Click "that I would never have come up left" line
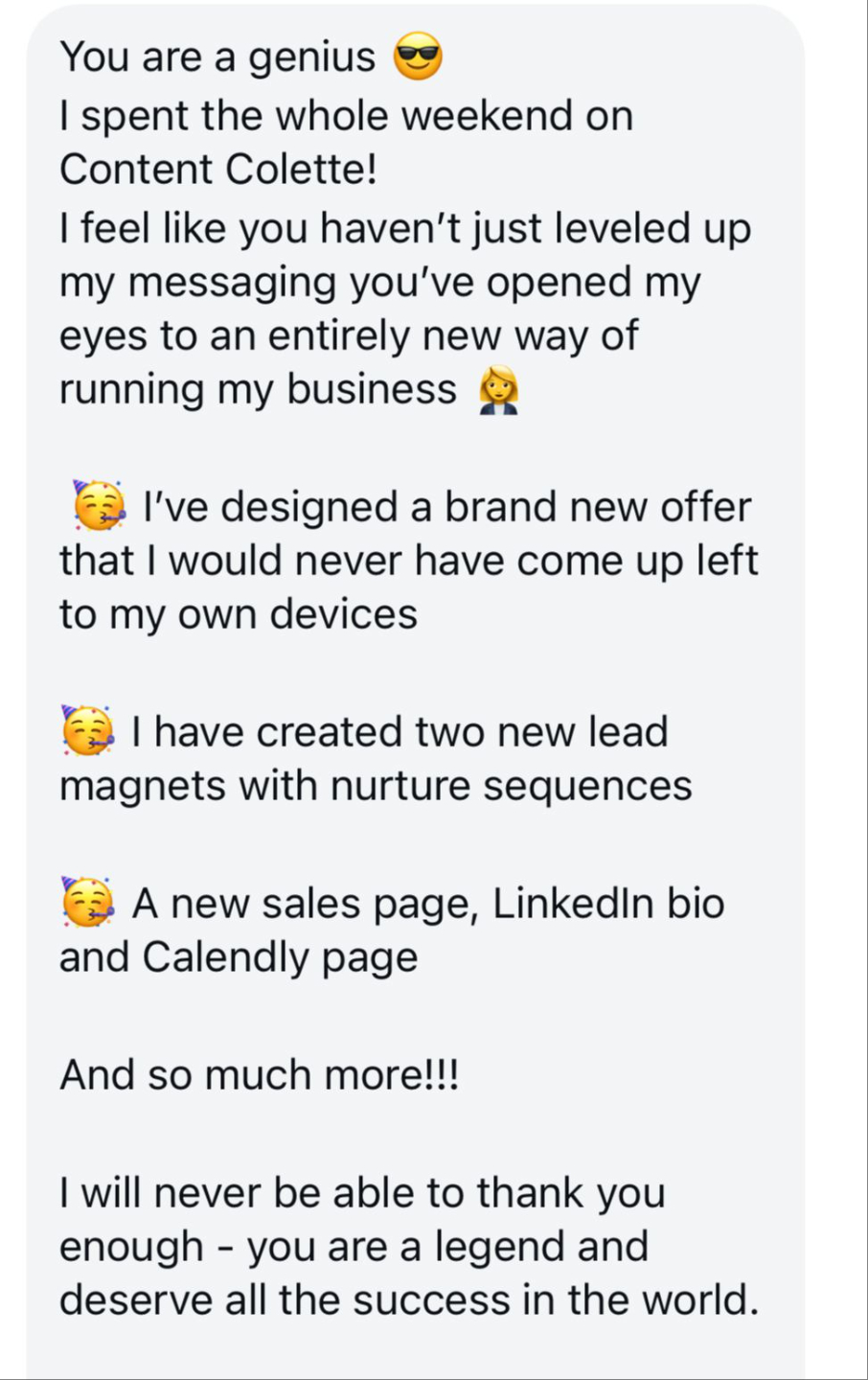Image resolution: width=868 pixels, height=1380 pixels. 409,561
